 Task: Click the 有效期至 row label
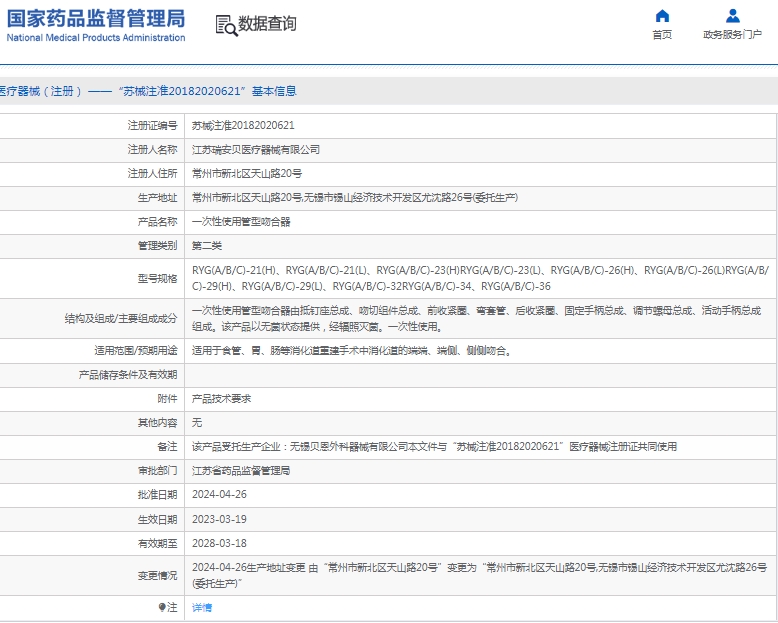pos(157,543)
